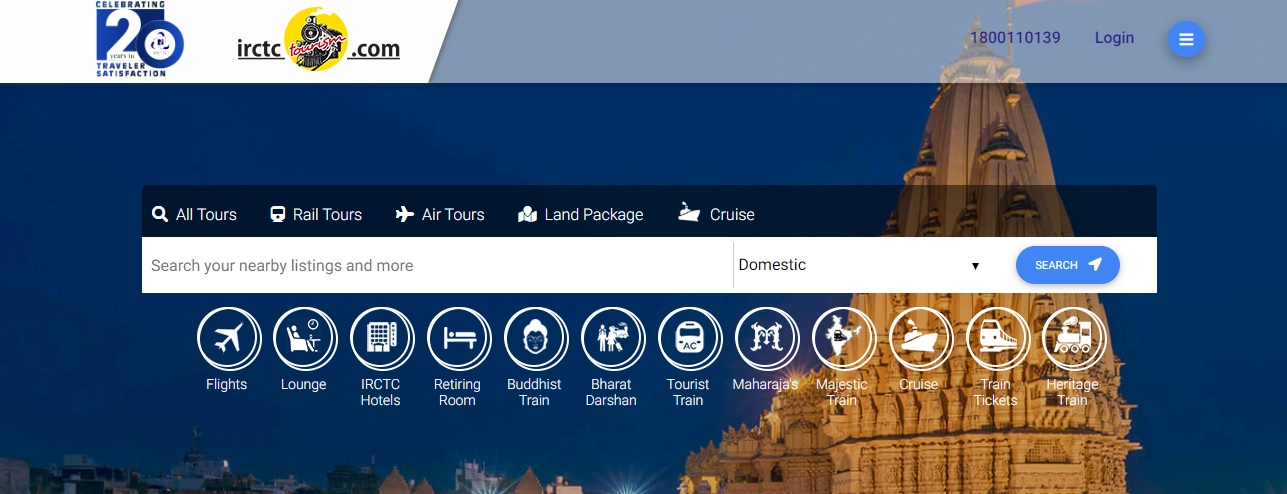Open the Lounge seat icon
Screen dimensions: 1287x494
pyautogui.click(x=306, y=339)
